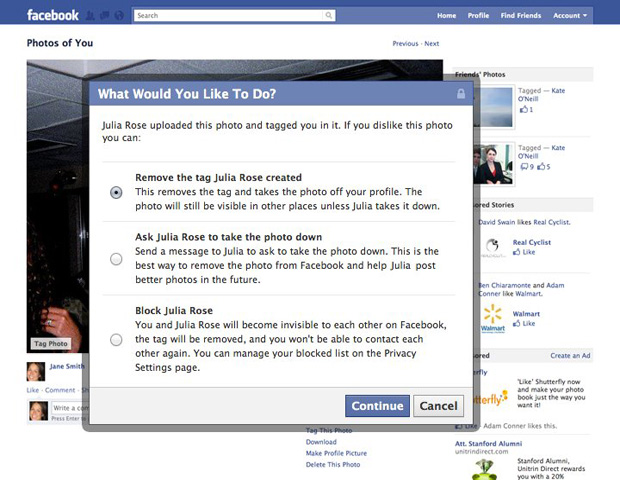620x480 pixels.
Task: Click the search magnifier icon
Action: click(x=301, y=16)
